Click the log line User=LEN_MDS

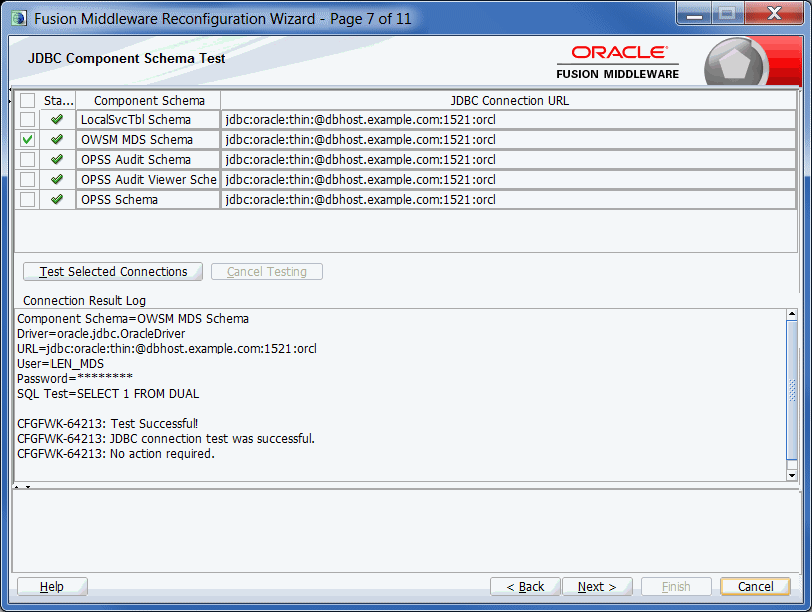61,363
